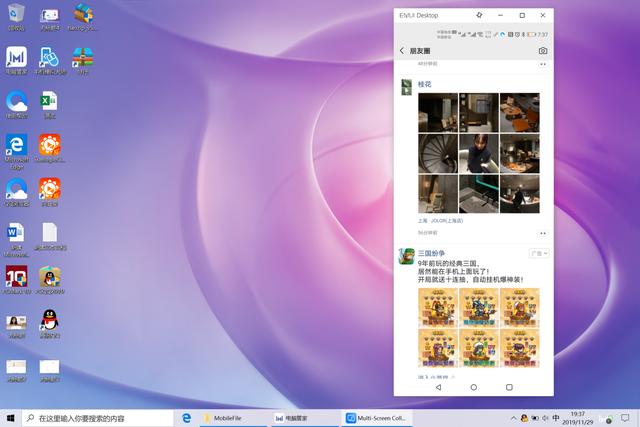View the woman's portrait photo in 桂花's post
This screenshot has width=640, height=427.
[478, 153]
